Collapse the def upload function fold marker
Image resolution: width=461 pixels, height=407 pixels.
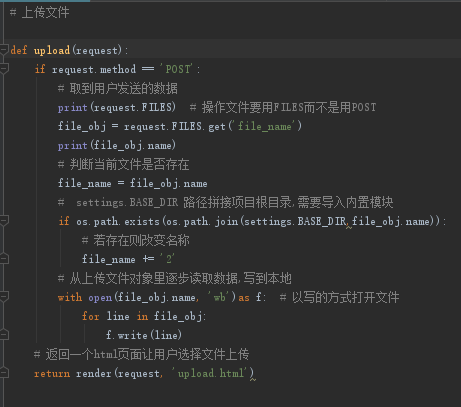tap(4, 50)
